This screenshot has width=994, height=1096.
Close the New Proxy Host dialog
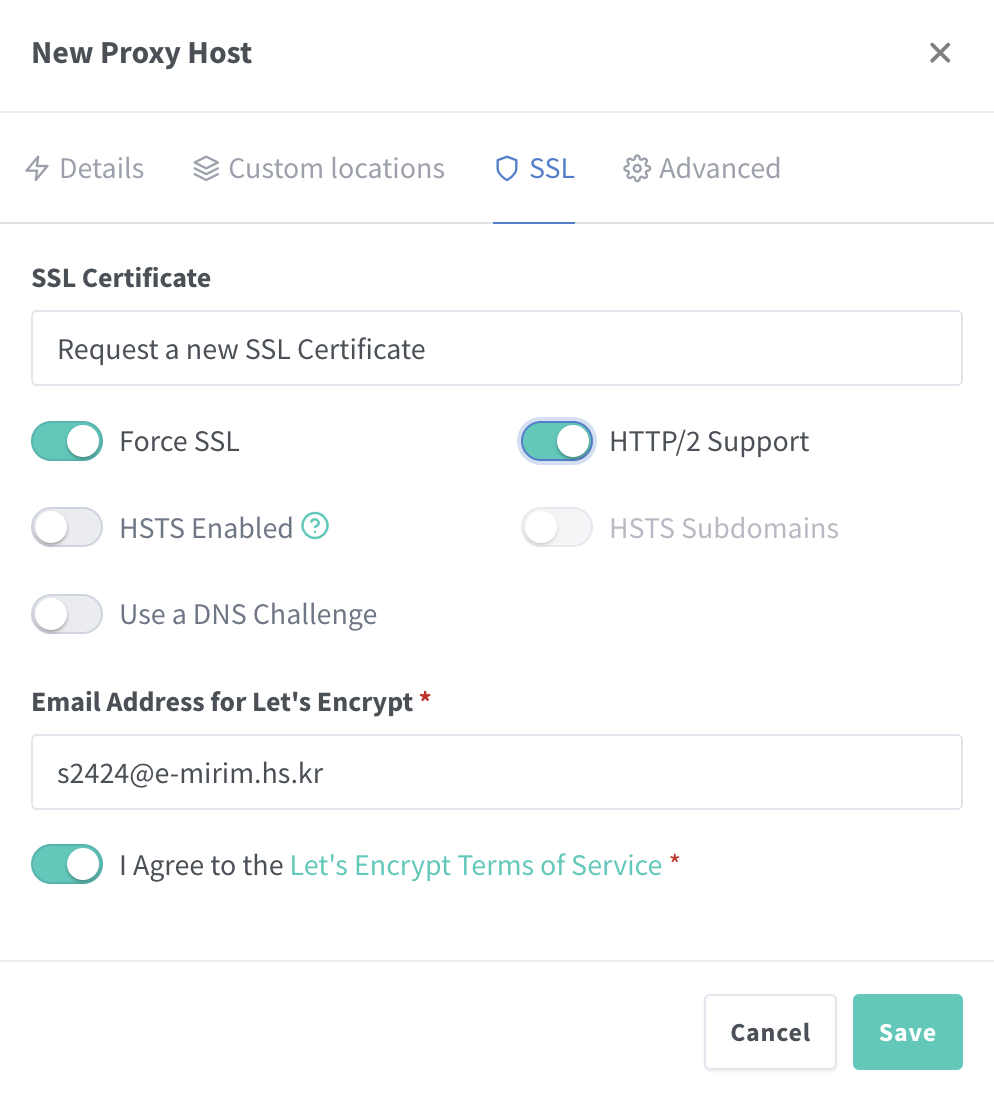(940, 53)
